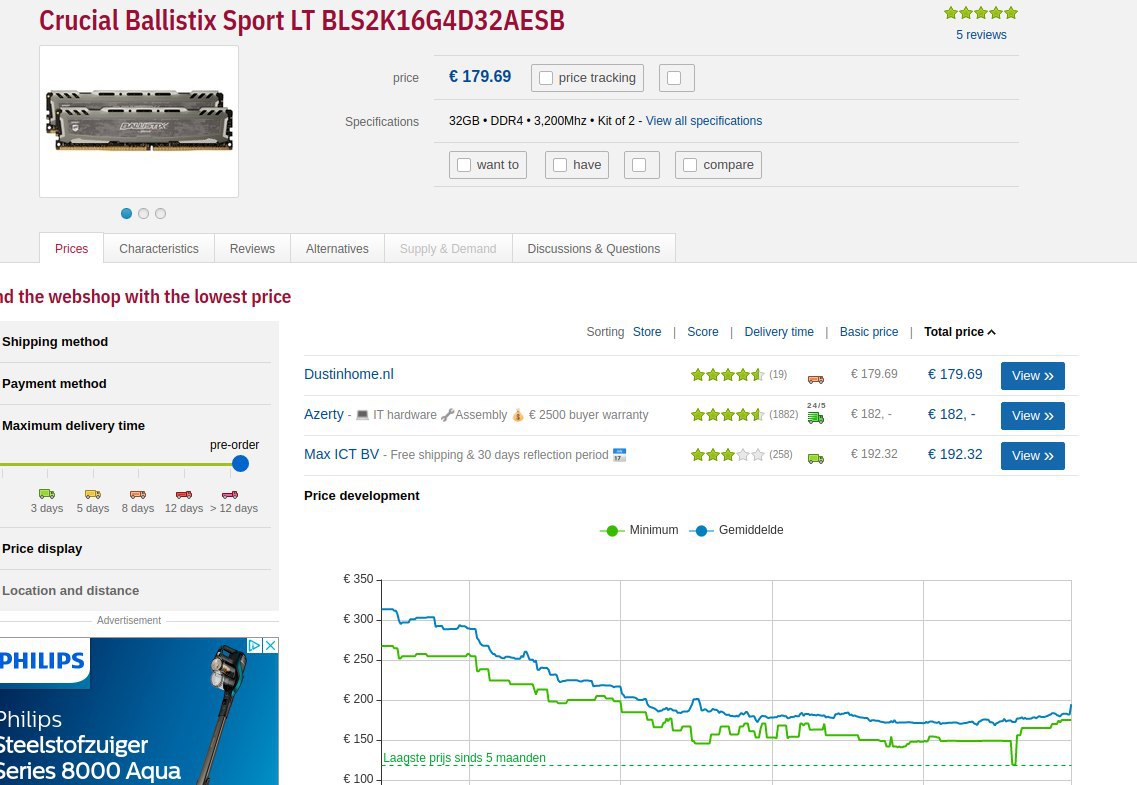This screenshot has height=785, width=1137.
Task: Click the (1882) review count for Azerty
Action: (x=783, y=415)
